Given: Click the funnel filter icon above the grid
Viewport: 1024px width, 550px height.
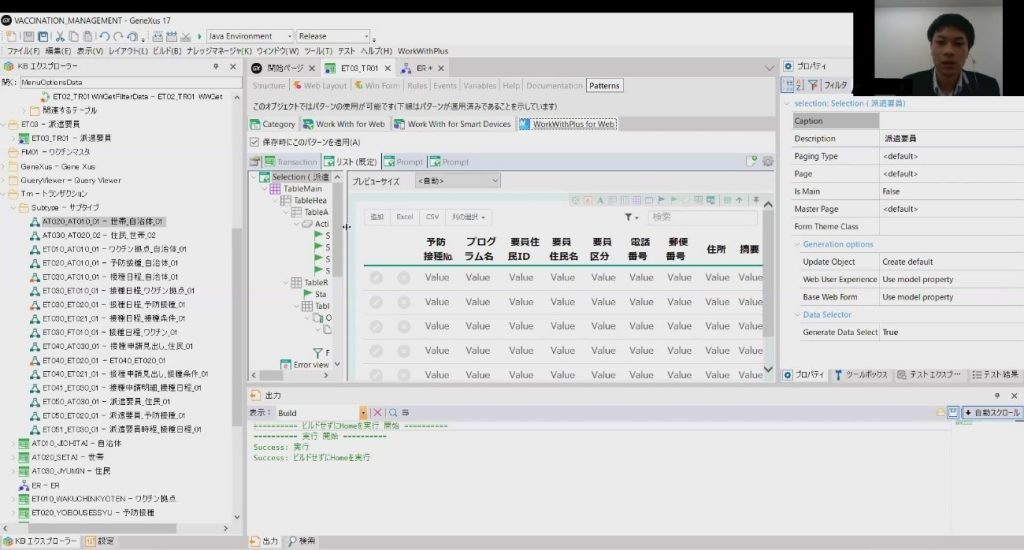Looking at the screenshot, I should tap(628, 217).
